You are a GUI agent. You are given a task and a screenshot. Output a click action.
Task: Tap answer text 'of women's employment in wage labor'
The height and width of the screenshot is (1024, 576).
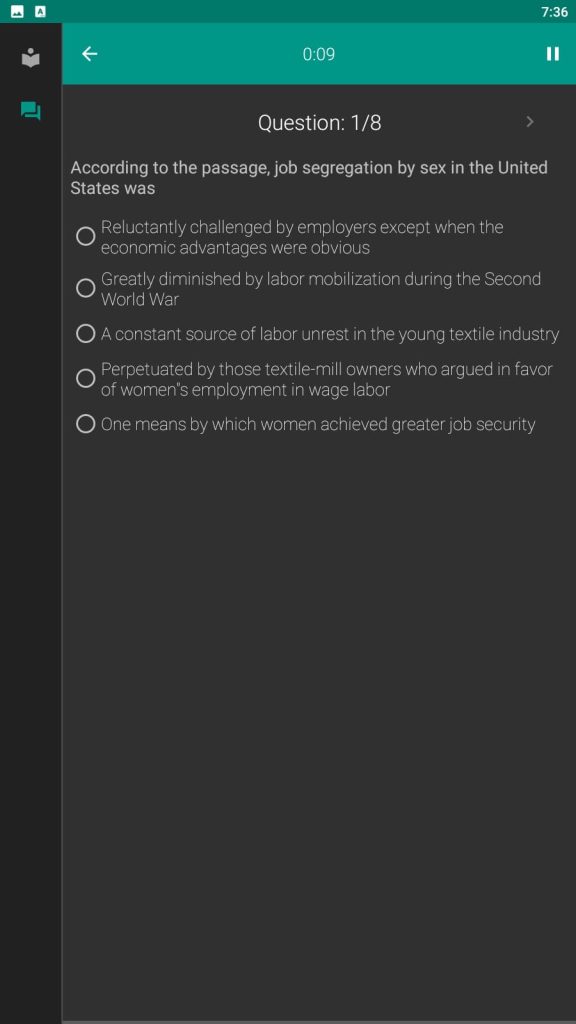coord(246,391)
